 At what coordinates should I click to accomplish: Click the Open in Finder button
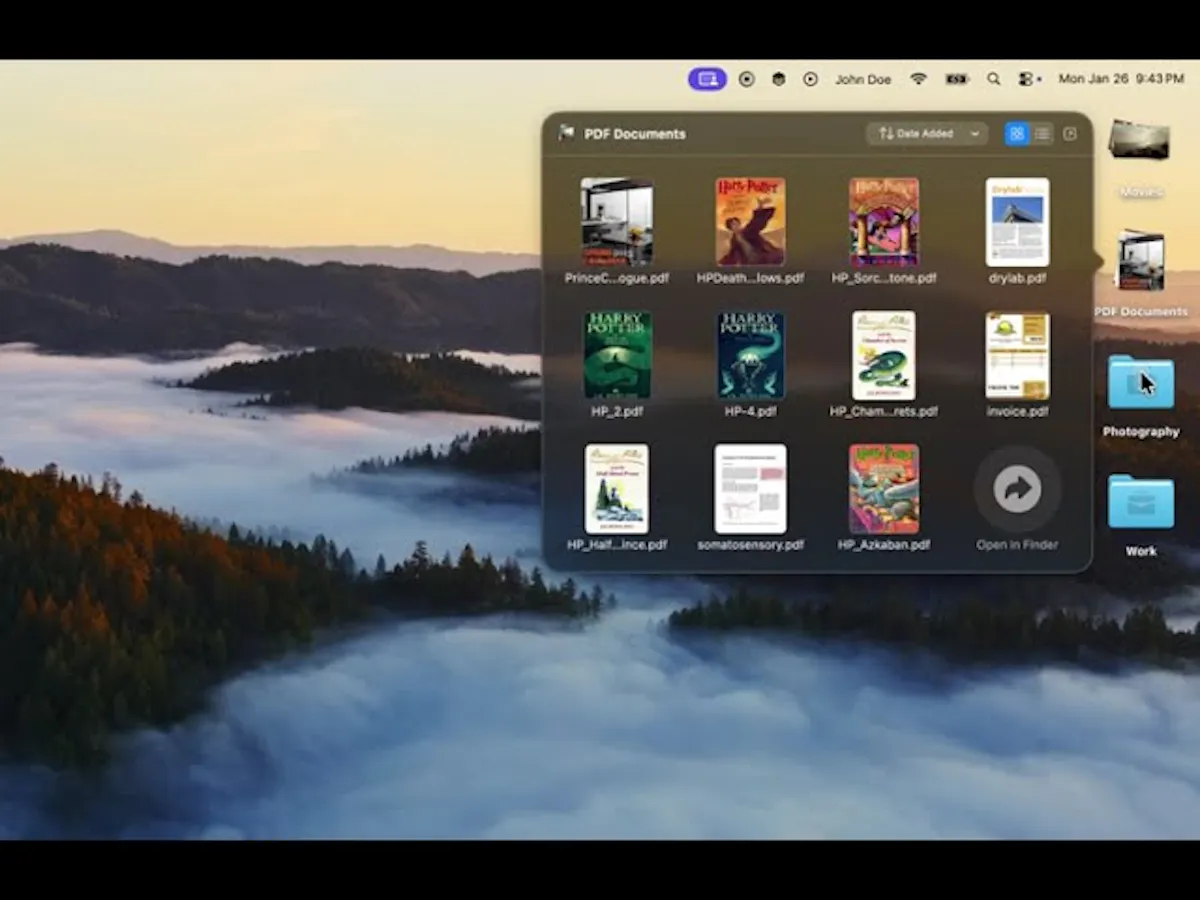pos(1017,489)
